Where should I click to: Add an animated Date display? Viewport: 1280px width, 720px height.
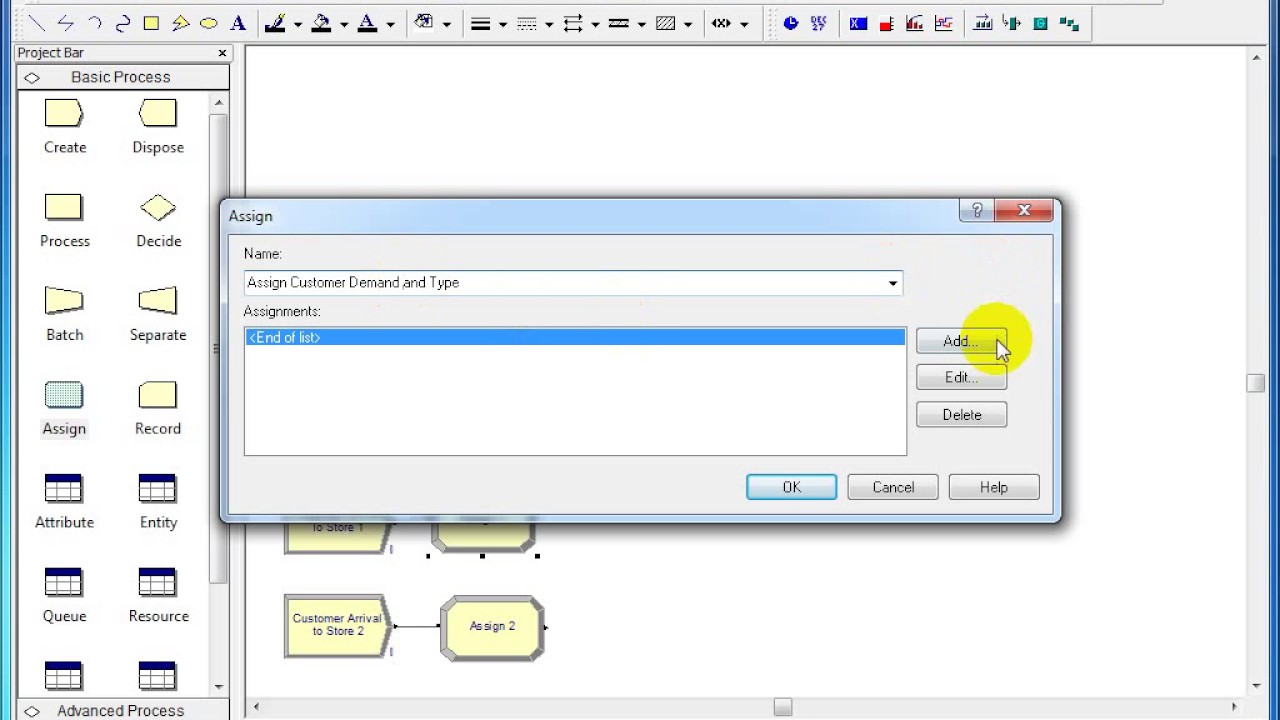(x=819, y=23)
